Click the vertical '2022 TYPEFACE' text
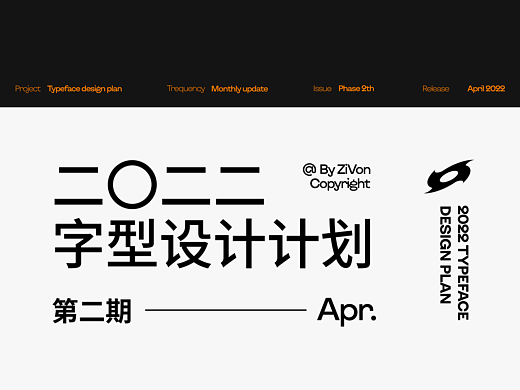Image resolution: width=520 pixels, height=390 pixels. 463,263
